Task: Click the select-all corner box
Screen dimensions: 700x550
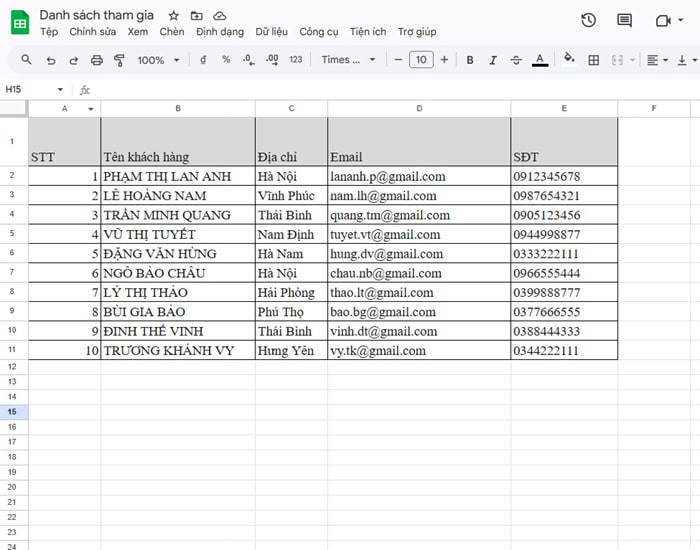Action: (x=14, y=108)
